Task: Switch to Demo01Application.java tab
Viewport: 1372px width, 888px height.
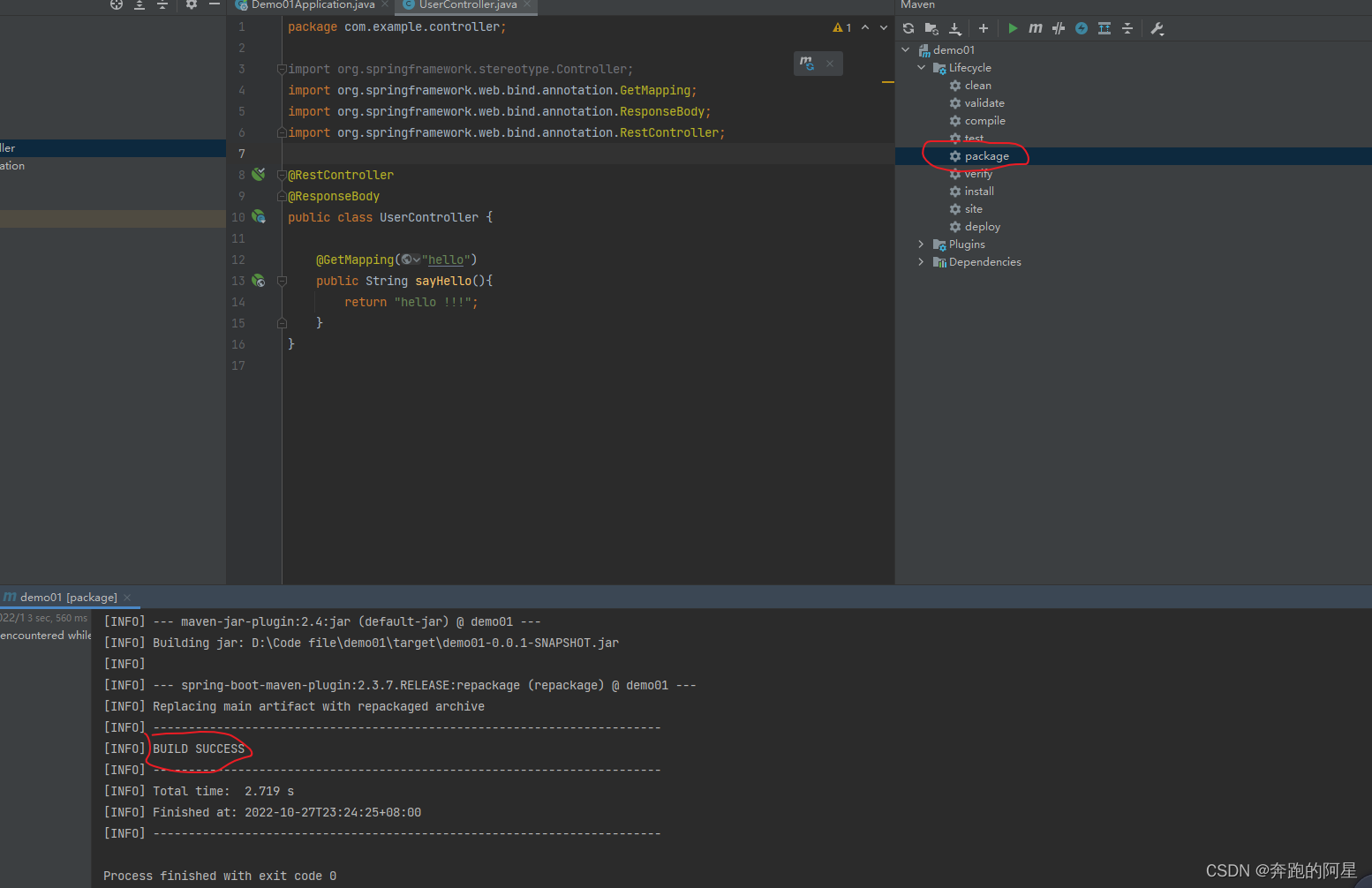Action: point(313,5)
